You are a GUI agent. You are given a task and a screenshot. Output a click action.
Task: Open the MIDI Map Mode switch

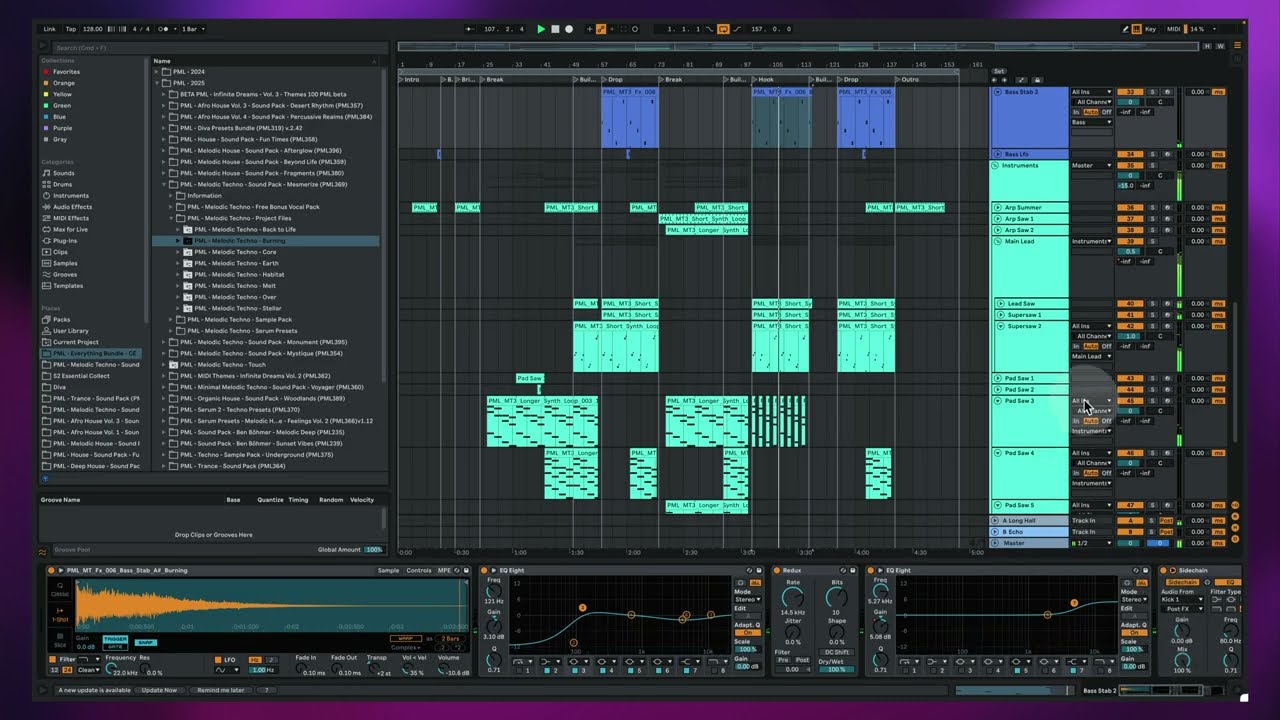click(x=1174, y=29)
